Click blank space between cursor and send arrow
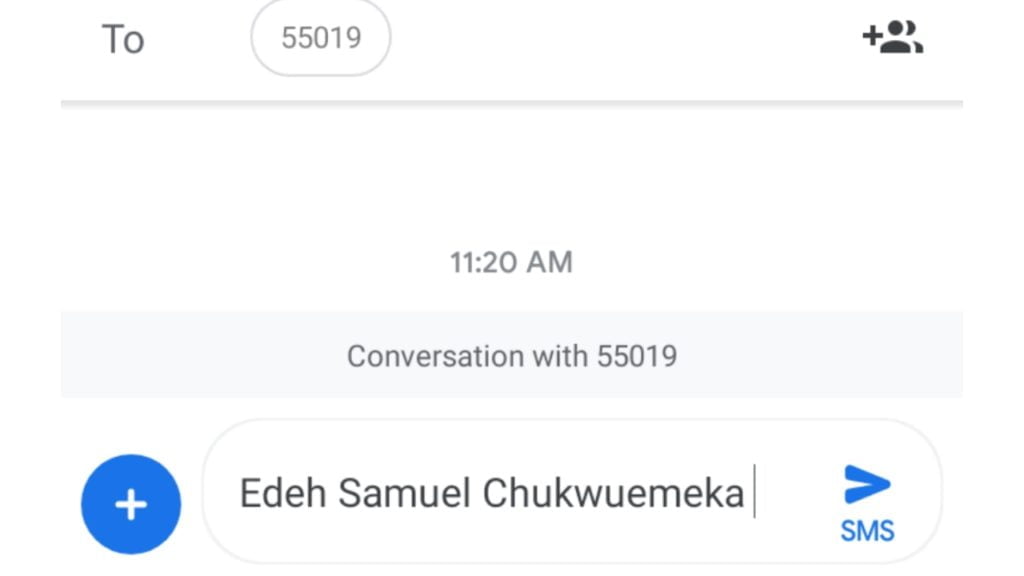1024x576 pixels. (x=795, y=494)
